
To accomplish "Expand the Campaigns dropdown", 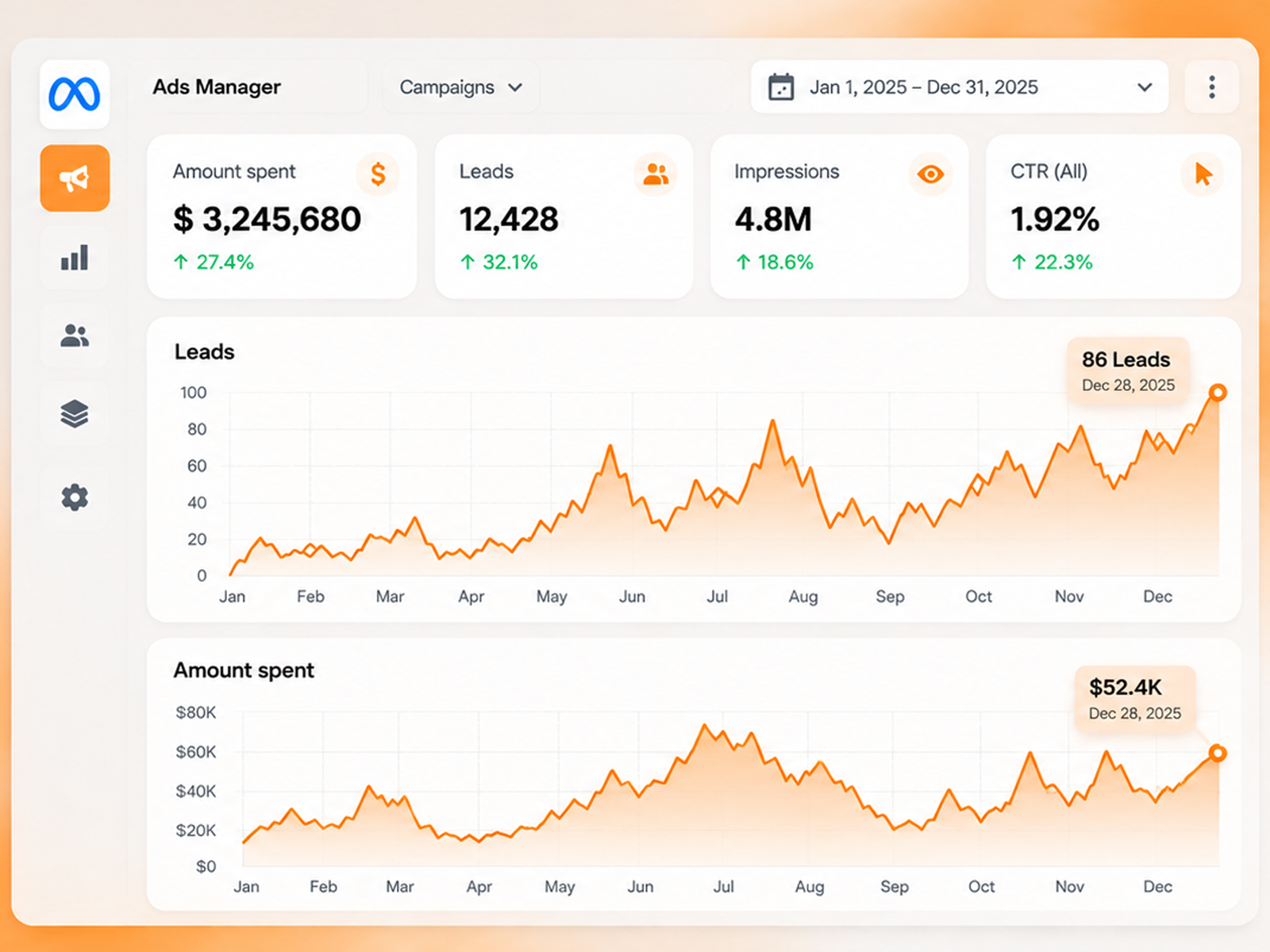I will [x=460, y=87].
